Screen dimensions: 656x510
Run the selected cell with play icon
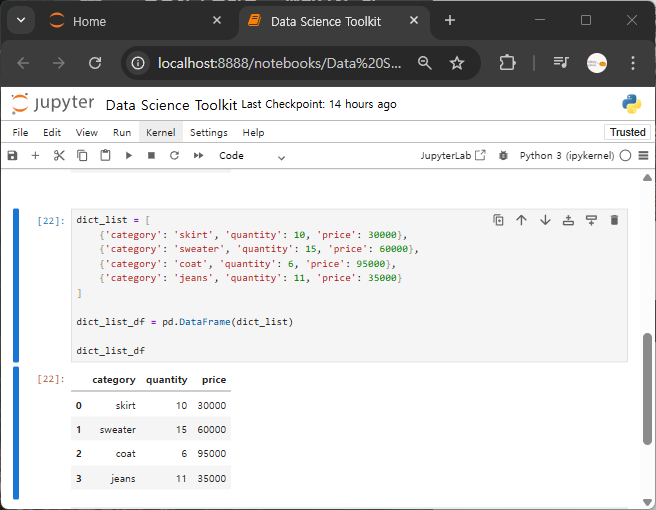pos(128,156)
